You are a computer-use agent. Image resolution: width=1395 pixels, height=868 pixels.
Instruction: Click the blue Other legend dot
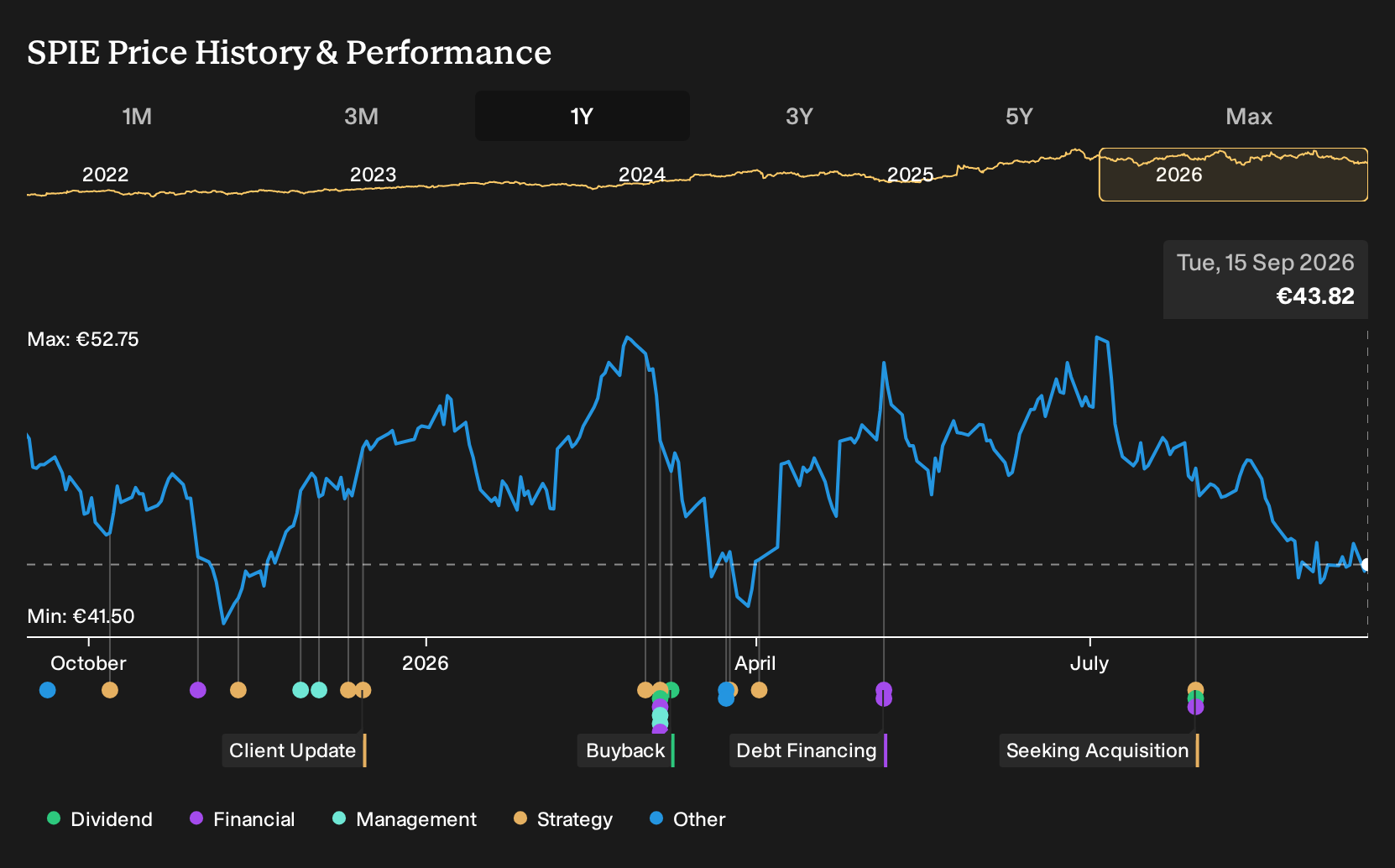click(x=656, y=818)
